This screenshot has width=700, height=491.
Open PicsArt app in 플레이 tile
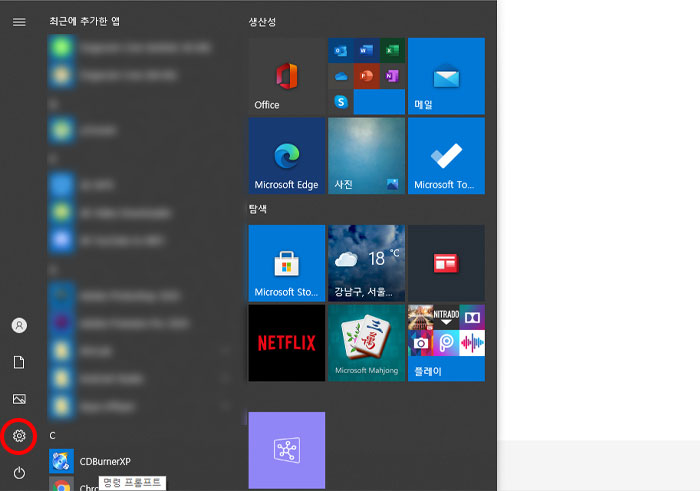pyautogui.click(x=446, y=343)
